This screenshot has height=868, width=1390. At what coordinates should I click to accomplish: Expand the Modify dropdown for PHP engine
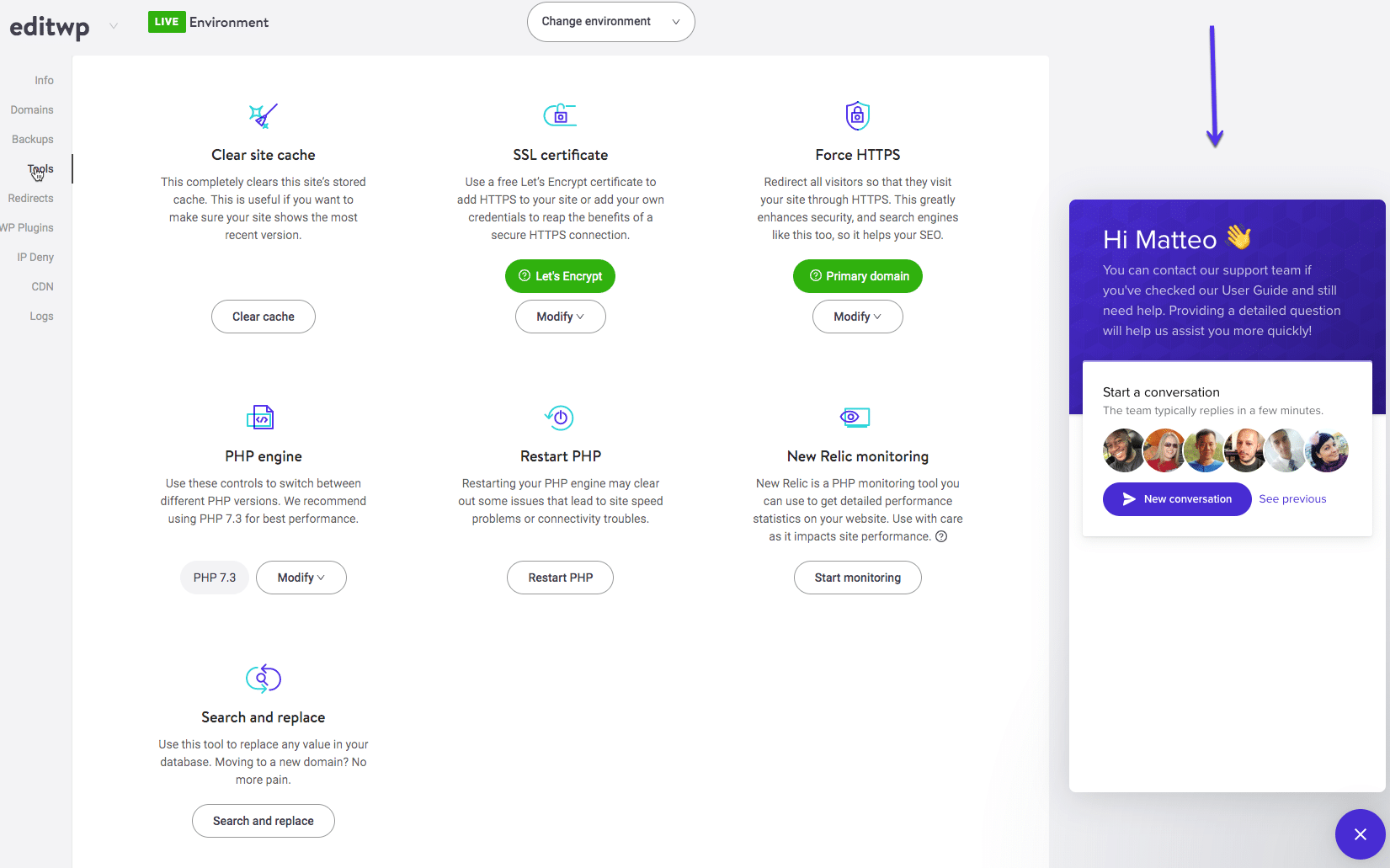pyautogui.click(x=301, y=578)
